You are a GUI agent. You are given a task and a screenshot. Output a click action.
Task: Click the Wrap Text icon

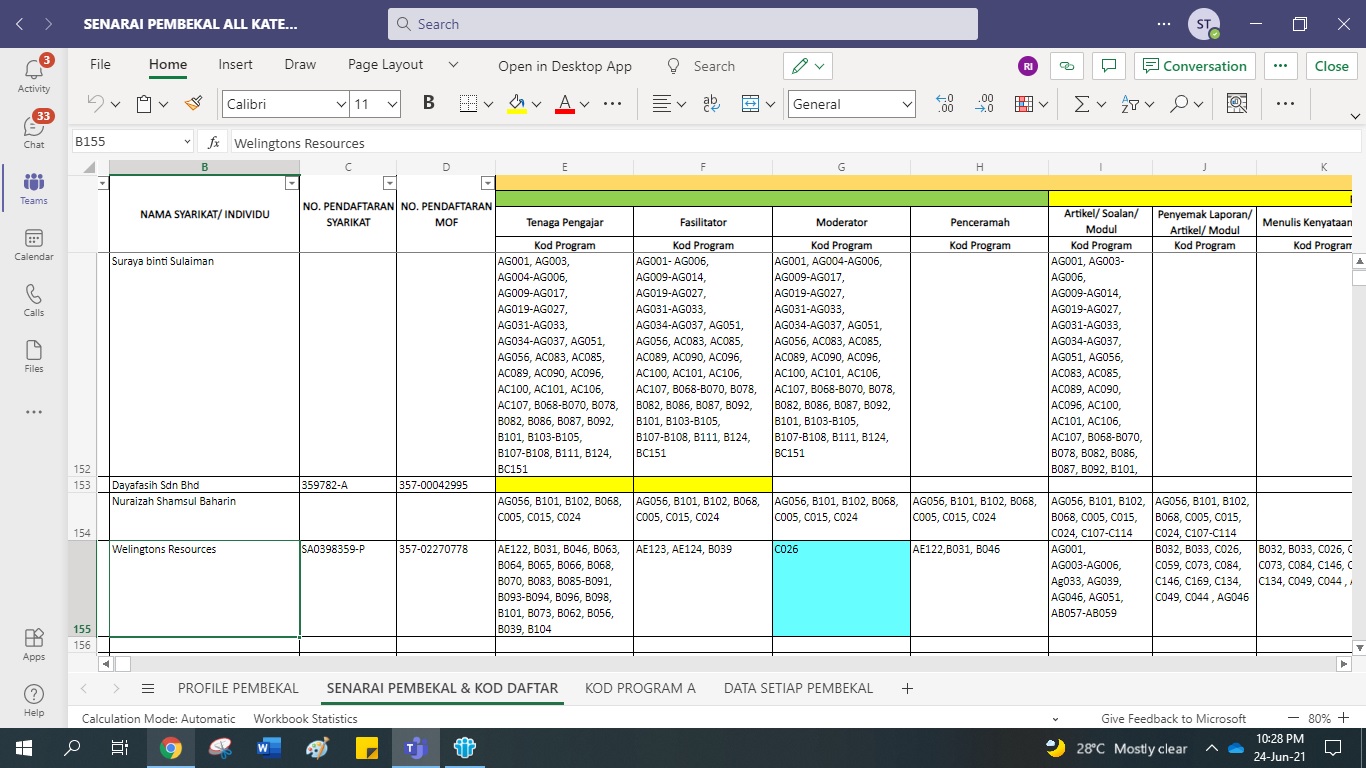click(x=712, y=103)
